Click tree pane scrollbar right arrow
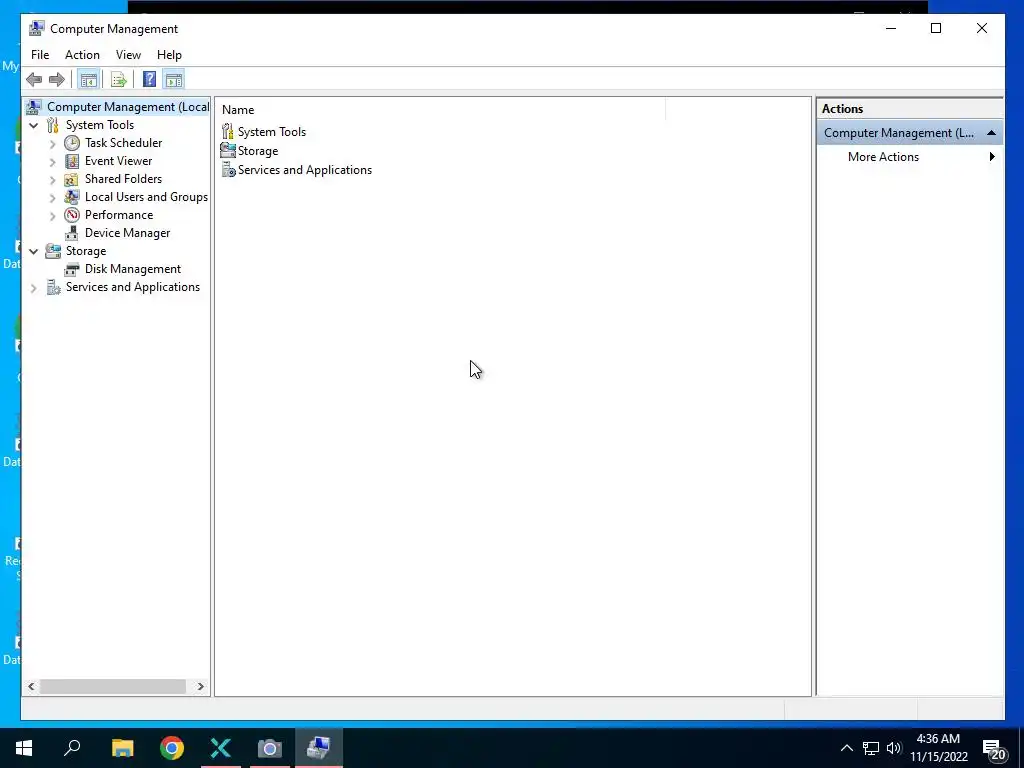The image size is (1024, 768). tap(200, 686)
